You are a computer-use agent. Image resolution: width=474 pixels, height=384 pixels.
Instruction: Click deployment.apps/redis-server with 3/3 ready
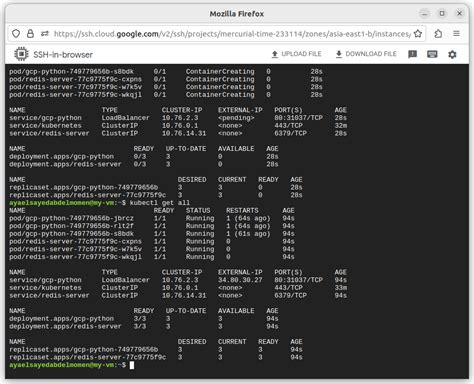pyautogui.click(x=65, y=326)
